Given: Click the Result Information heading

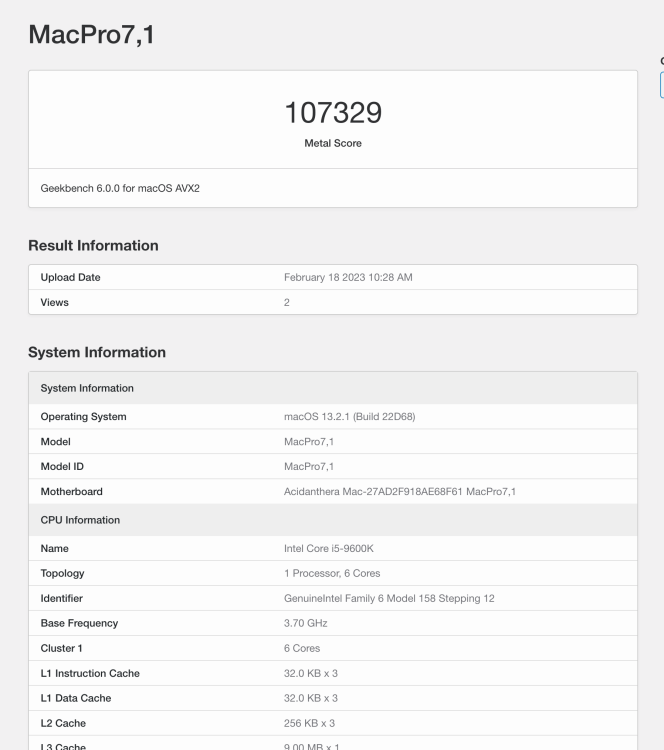Looking at the screenshot, I should [x=93, y=245].
